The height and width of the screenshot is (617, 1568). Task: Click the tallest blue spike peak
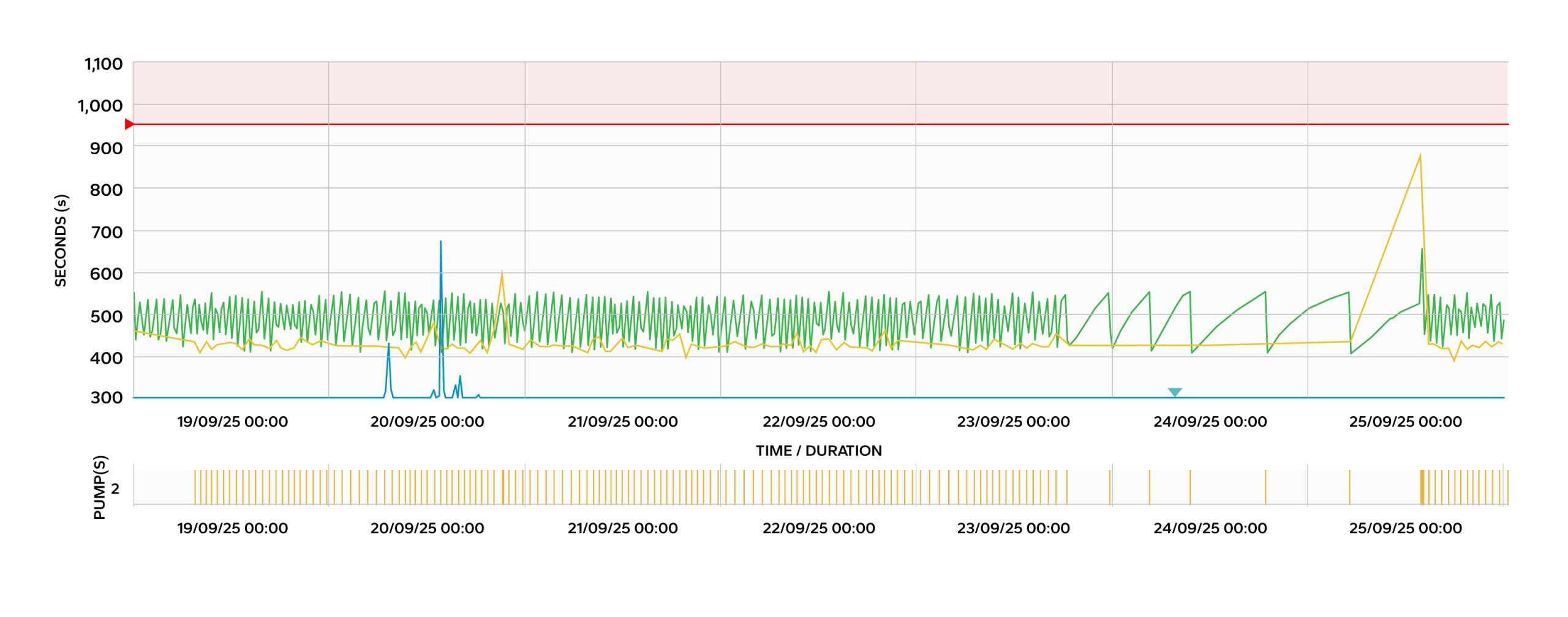(x=440, y=242)
